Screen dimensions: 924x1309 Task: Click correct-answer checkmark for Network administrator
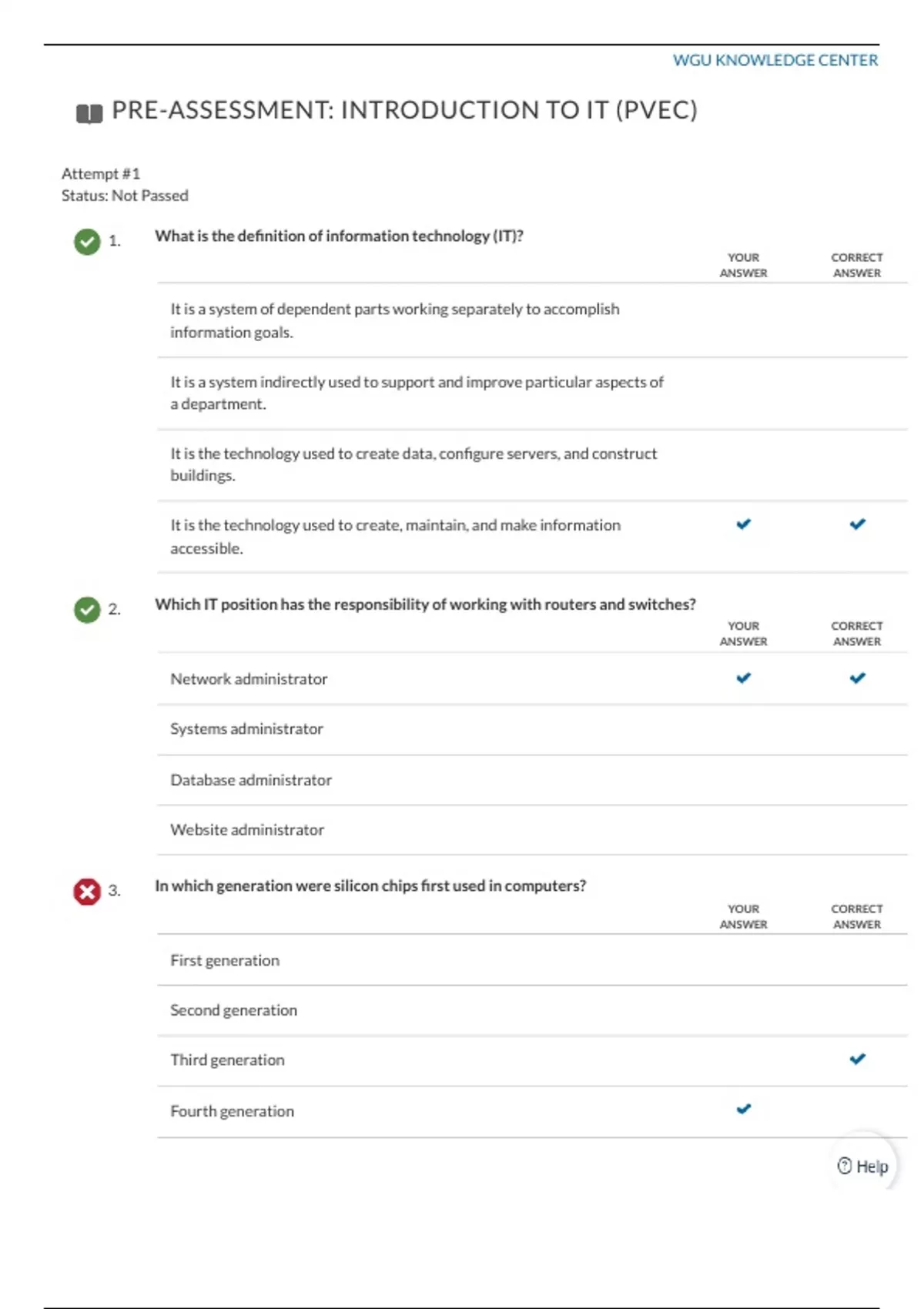857,678
